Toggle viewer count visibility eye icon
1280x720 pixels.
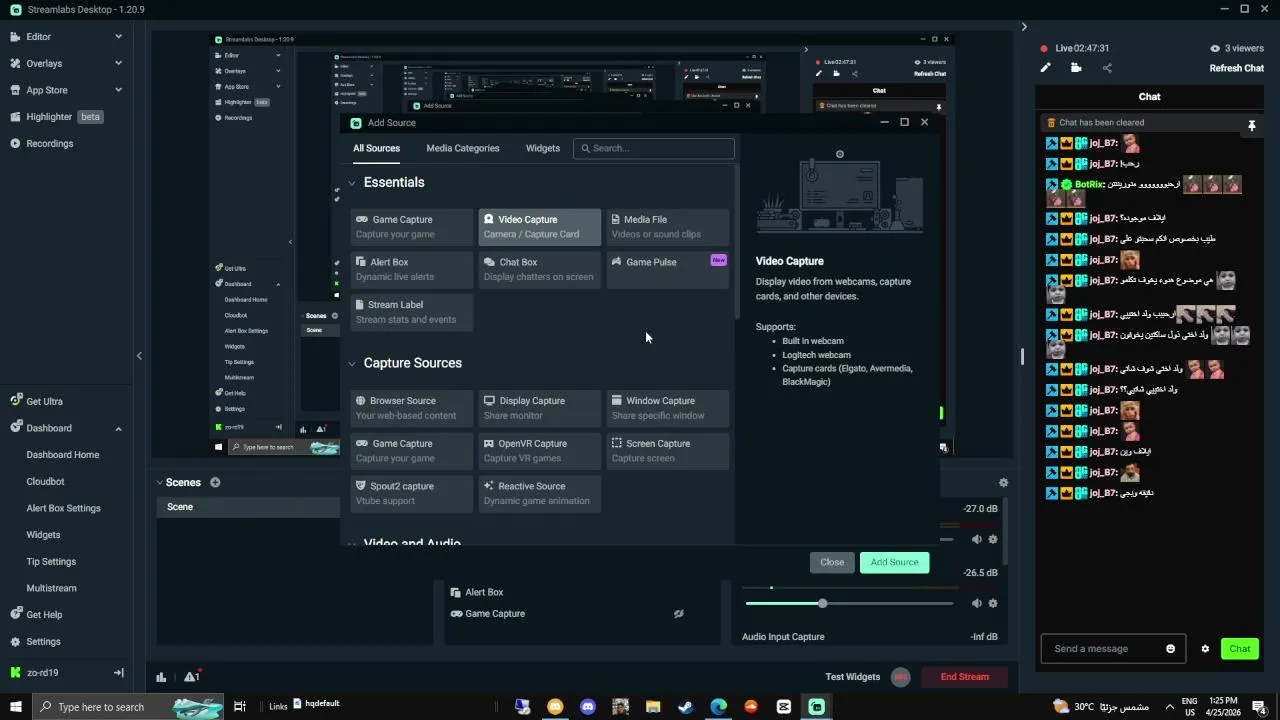(1215, 48)
